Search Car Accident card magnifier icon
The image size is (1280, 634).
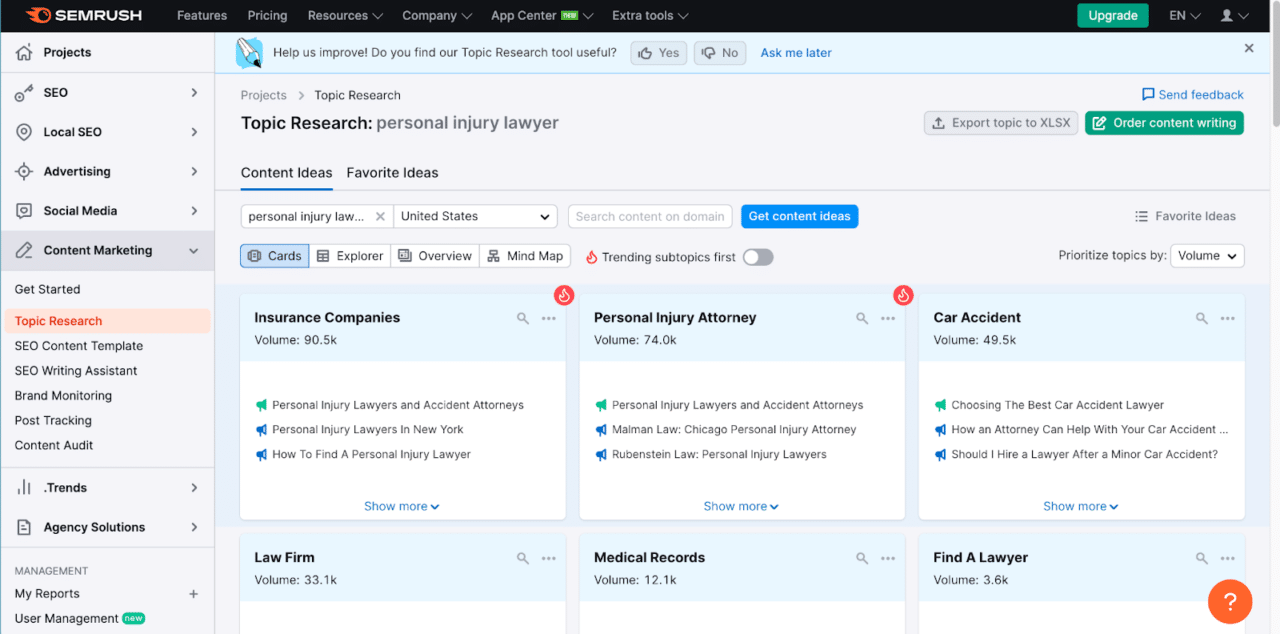tap(1202, 318)
